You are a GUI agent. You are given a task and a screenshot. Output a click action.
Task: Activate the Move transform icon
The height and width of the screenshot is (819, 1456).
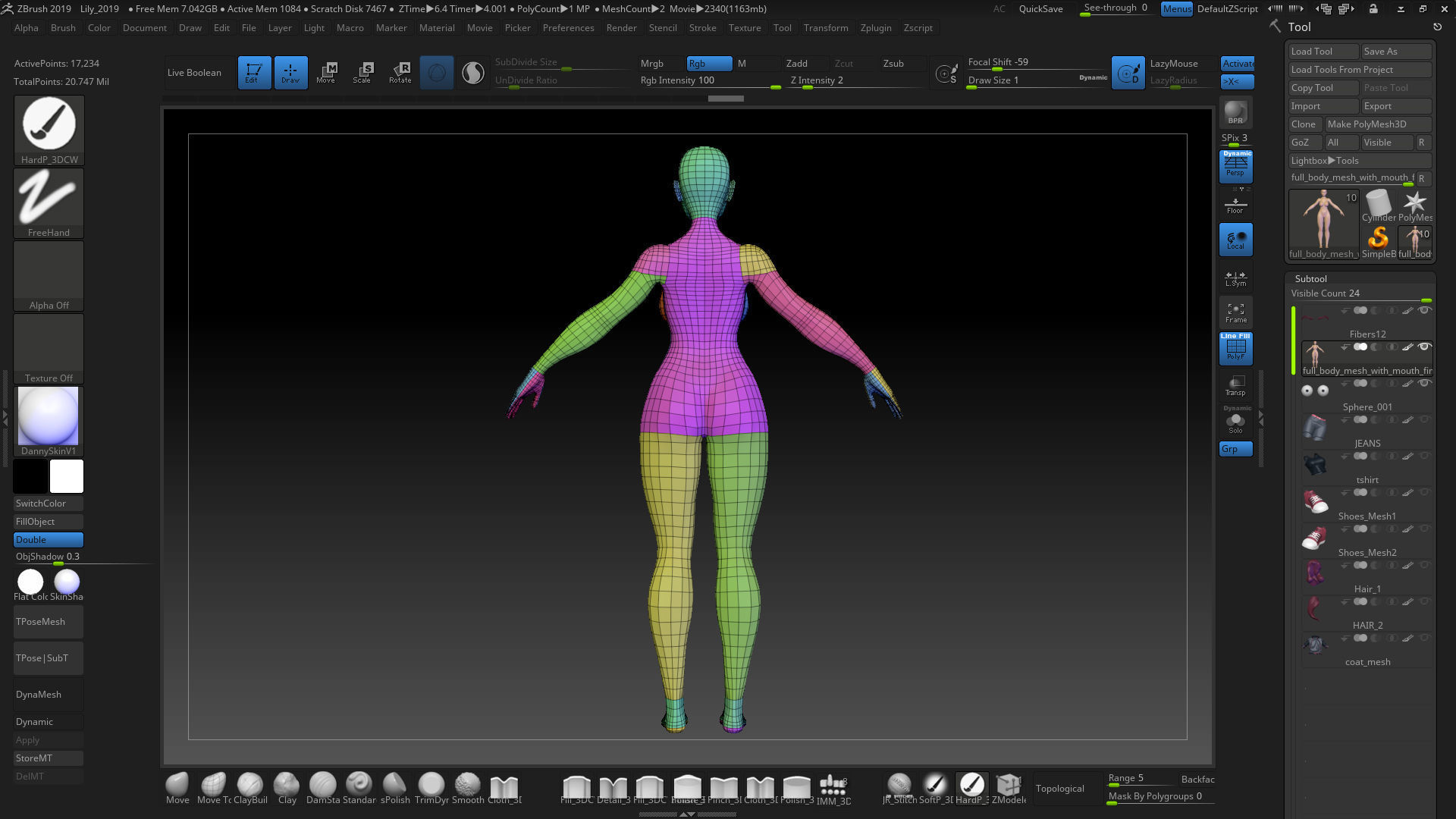(326, 73)
